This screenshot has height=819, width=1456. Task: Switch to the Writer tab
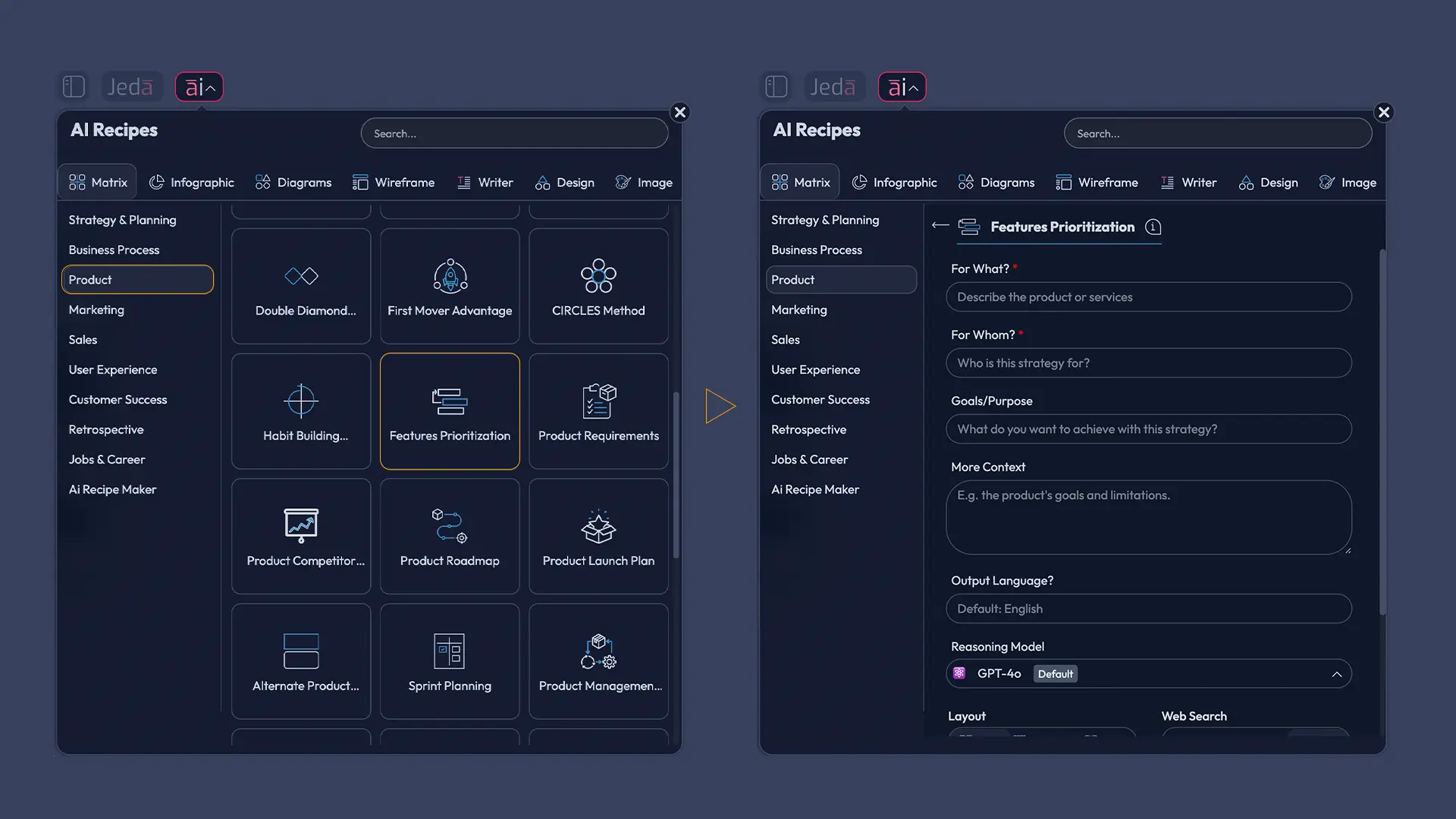coord(485,182)
